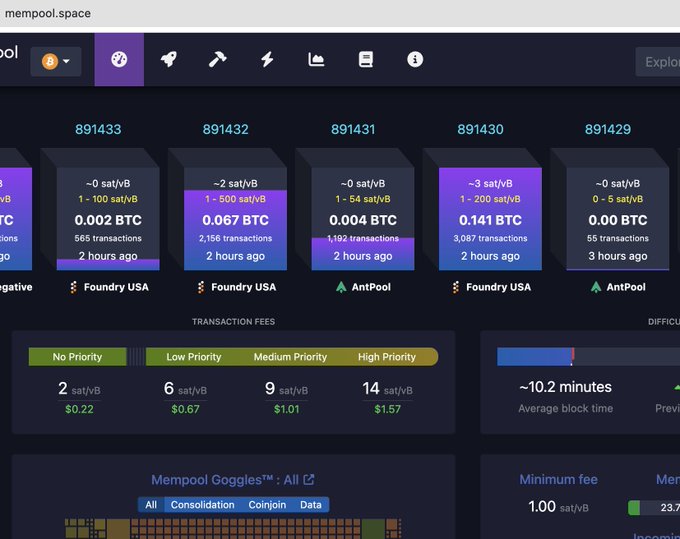Click the 14 sat/vB high priority value
The image size is (680, 539).
[x=387, y=389]
